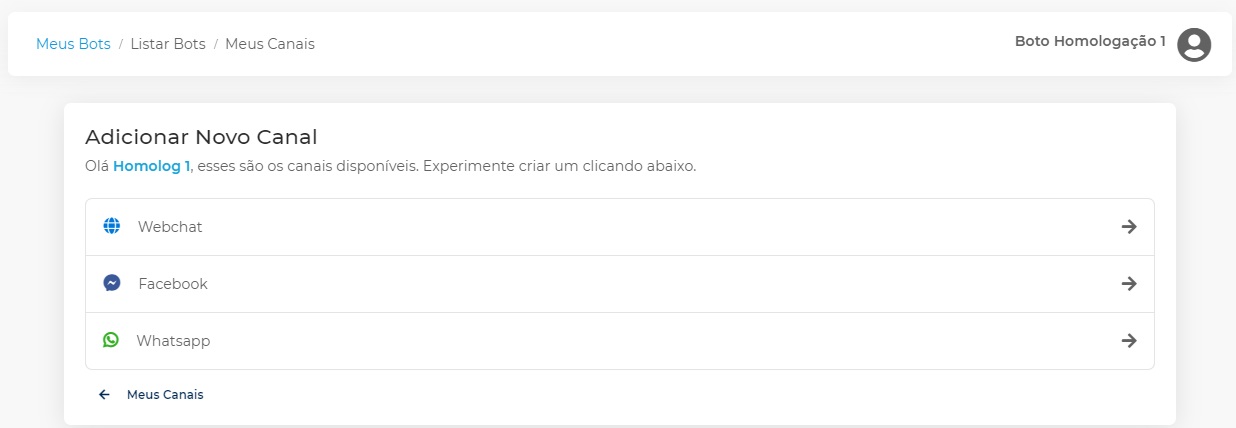Pick the Whatsapp channel label
Viewport: 1236px width, 428px height.
[173, 341]
